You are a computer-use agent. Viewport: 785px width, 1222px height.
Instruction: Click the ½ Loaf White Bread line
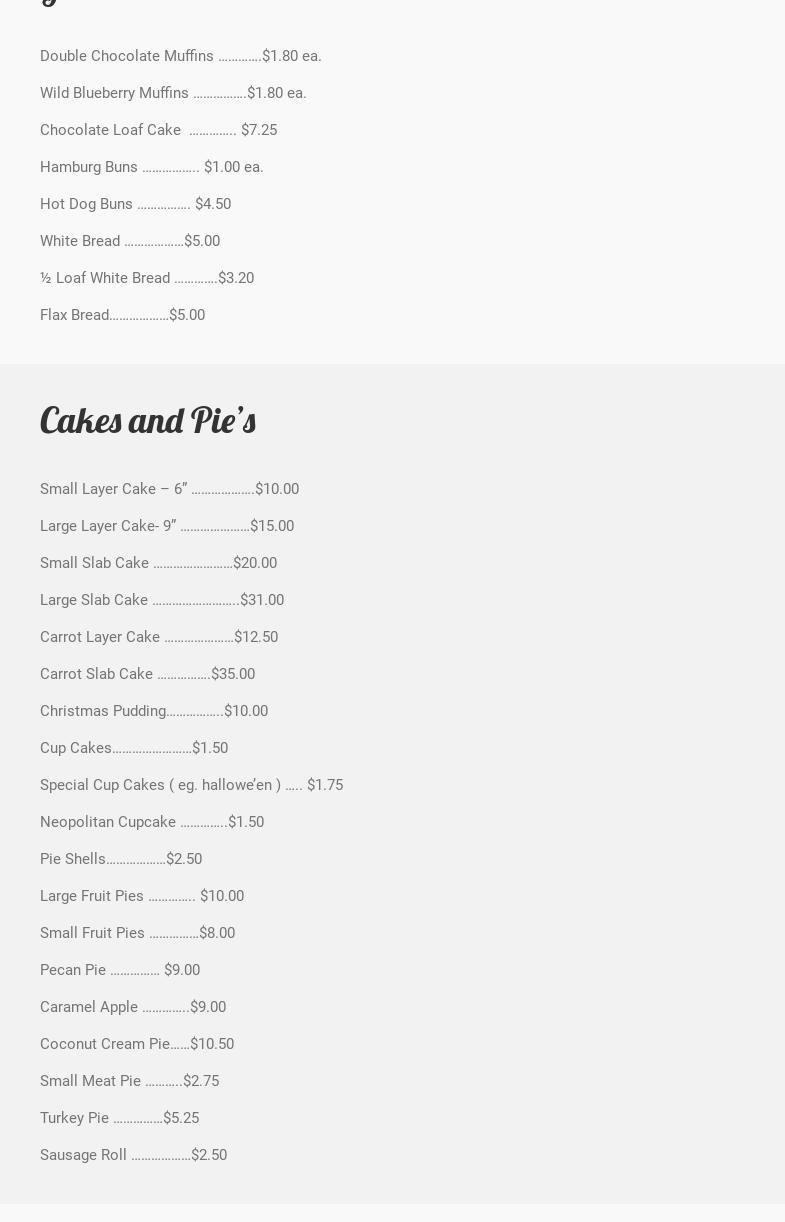147,278
